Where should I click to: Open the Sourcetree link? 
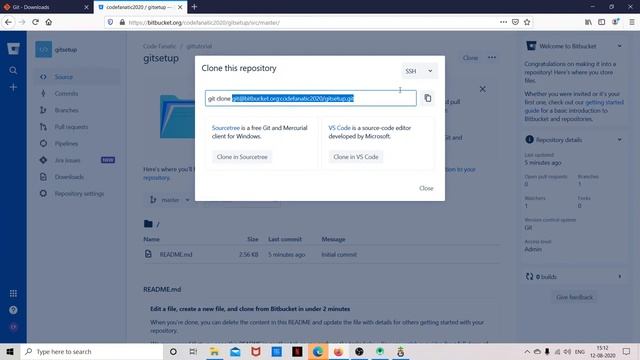click(226, 128)
